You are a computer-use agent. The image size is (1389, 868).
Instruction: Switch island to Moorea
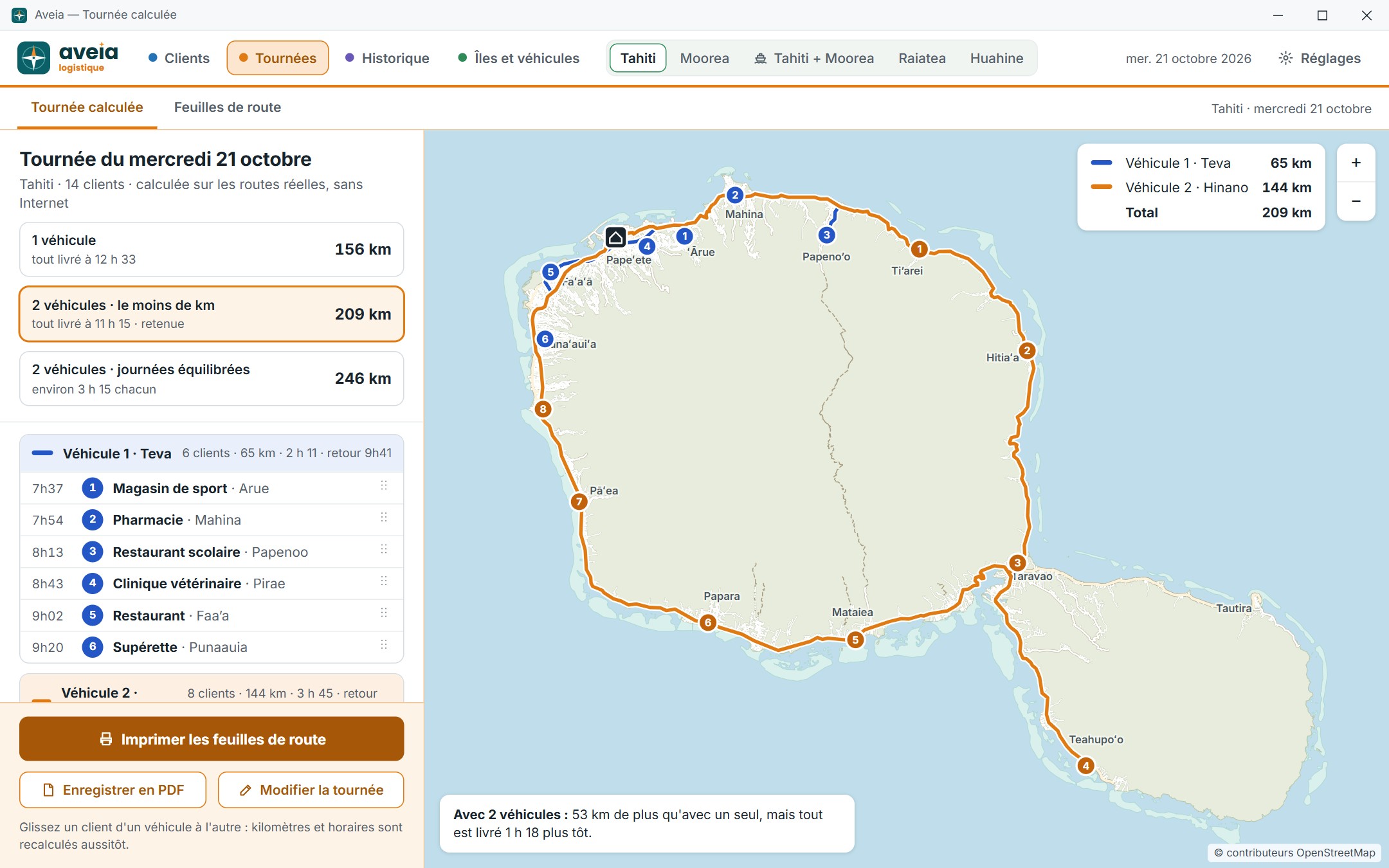coord(705,58)
